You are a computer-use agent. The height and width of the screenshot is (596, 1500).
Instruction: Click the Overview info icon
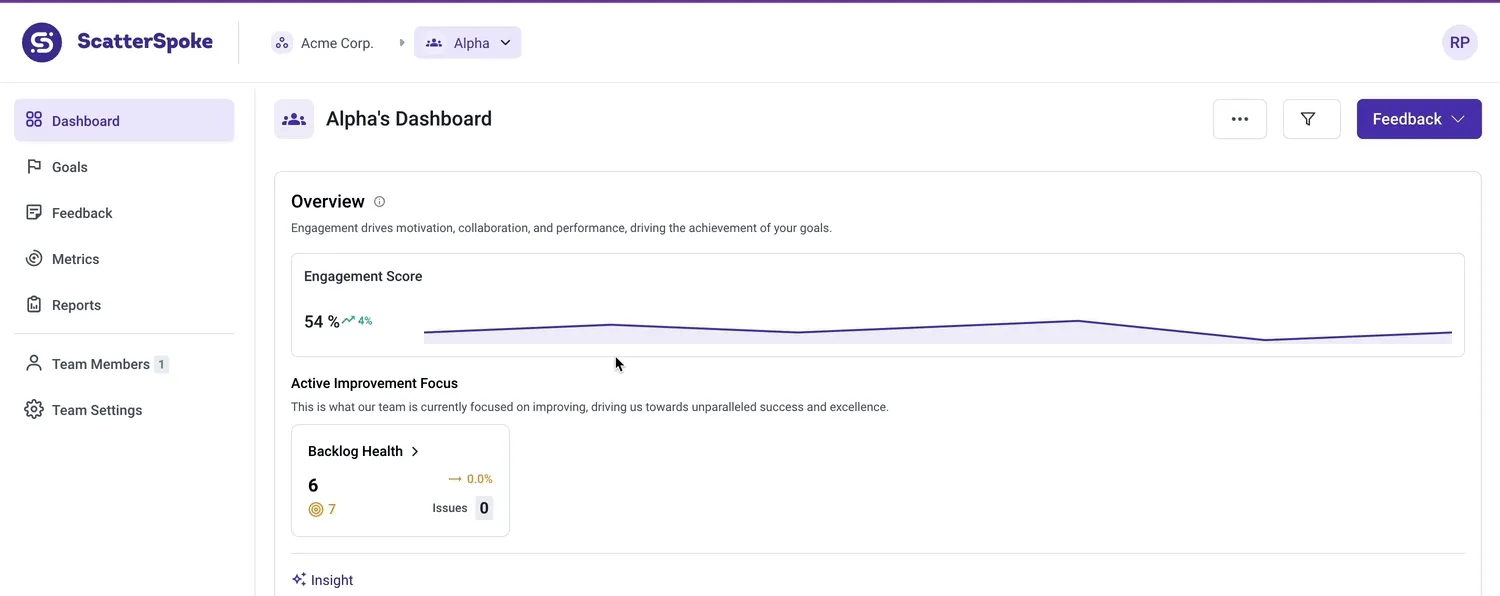379,202
